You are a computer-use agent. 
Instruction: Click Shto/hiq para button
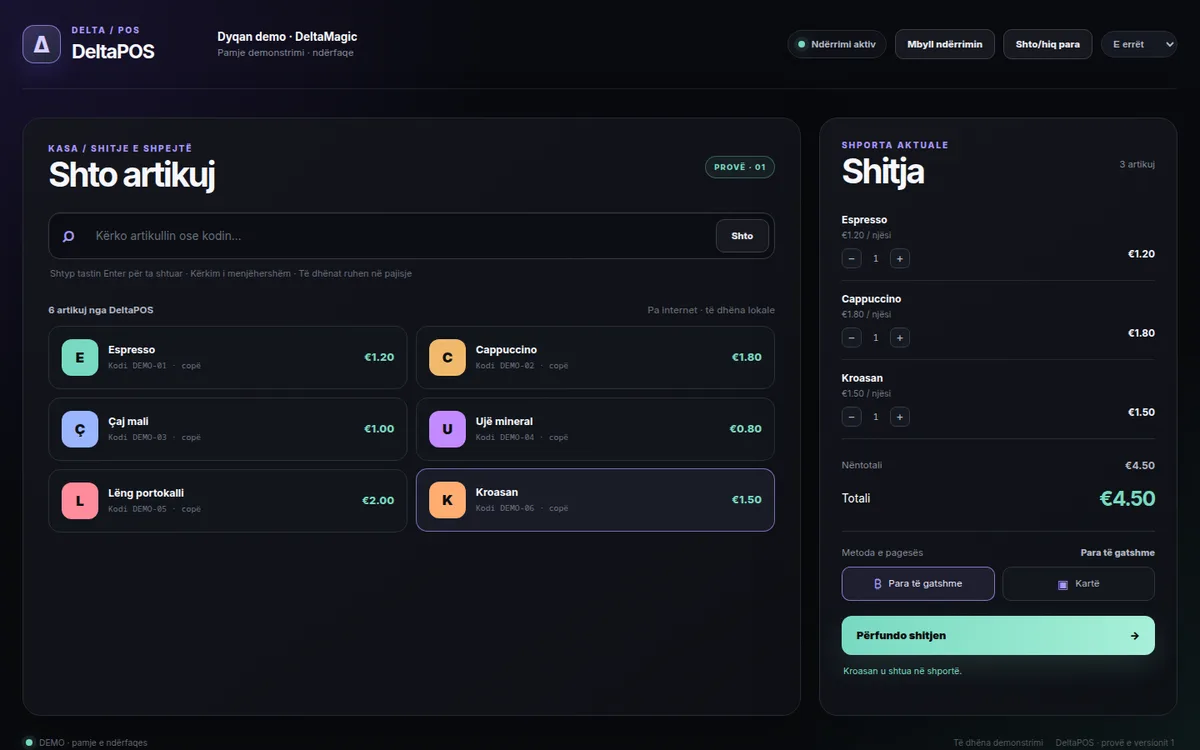coord(1048,45)
